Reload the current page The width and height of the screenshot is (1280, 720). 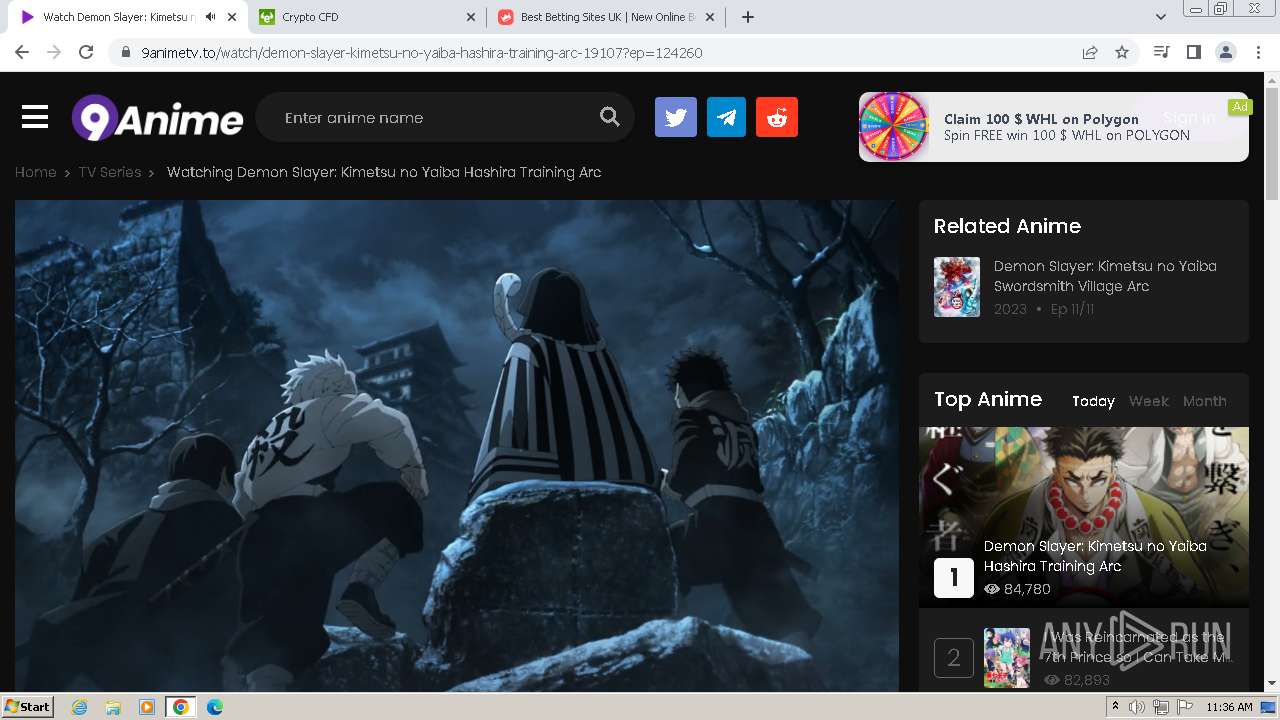click(x=86, y=52)
